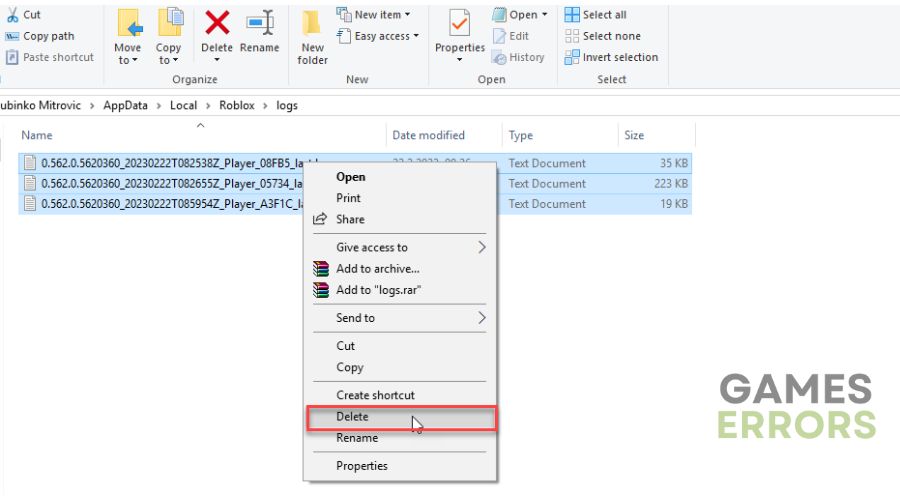Open the New item dropdown

point(374,14)
